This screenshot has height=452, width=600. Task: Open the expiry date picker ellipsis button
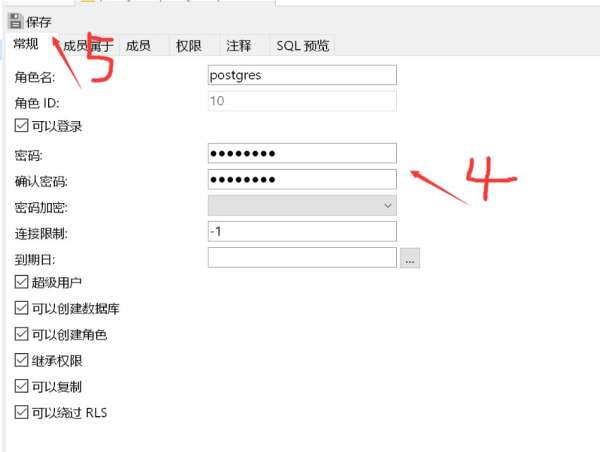point(410,258)
